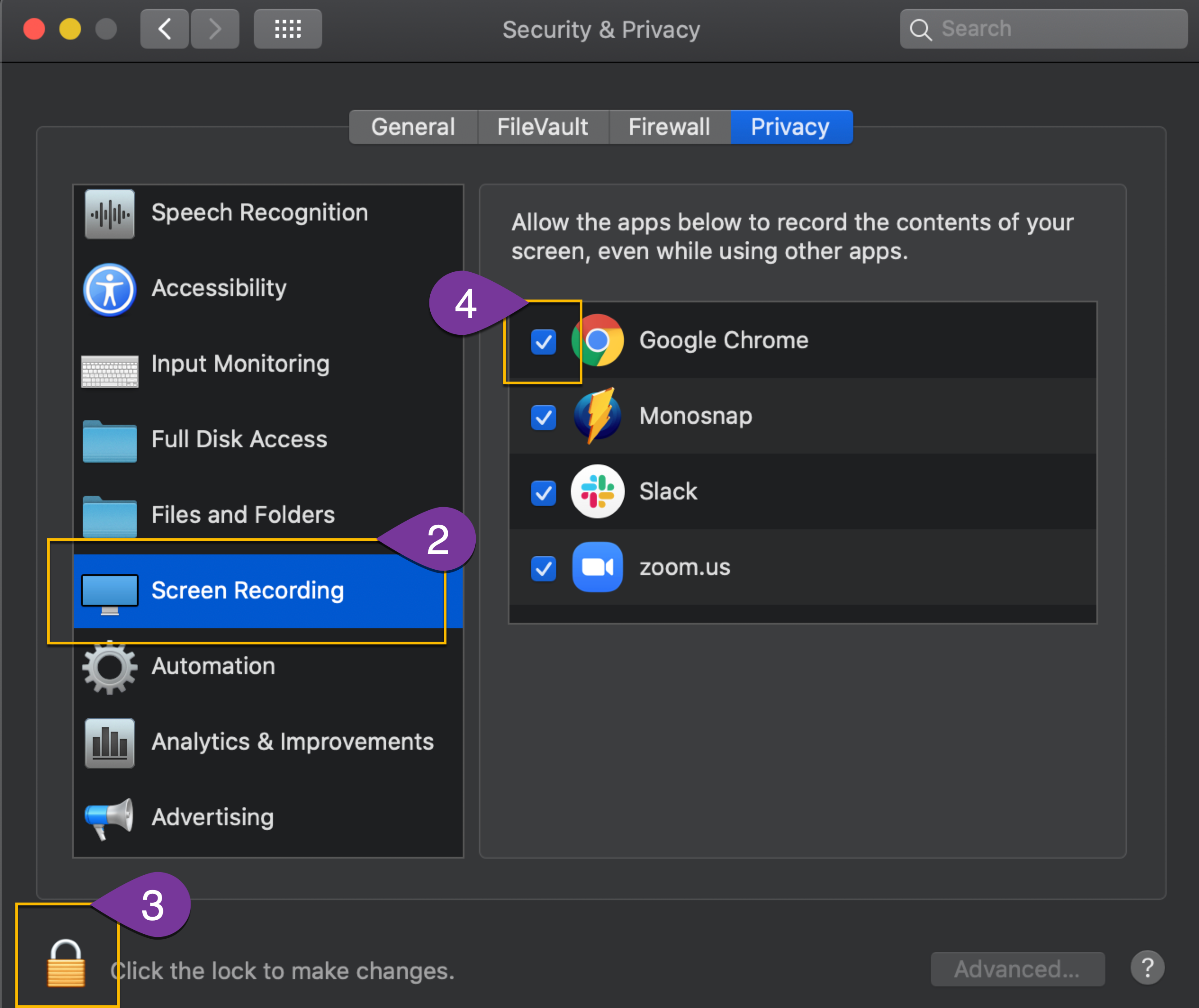Click the Analytics & Improvements chart icon

[x=110, y=742]
